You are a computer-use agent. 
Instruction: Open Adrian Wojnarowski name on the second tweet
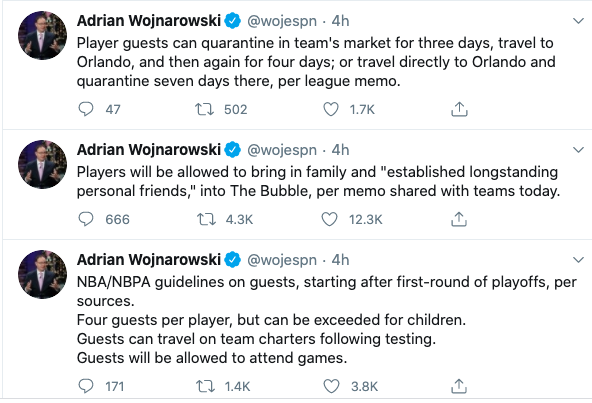click(149, 150)
